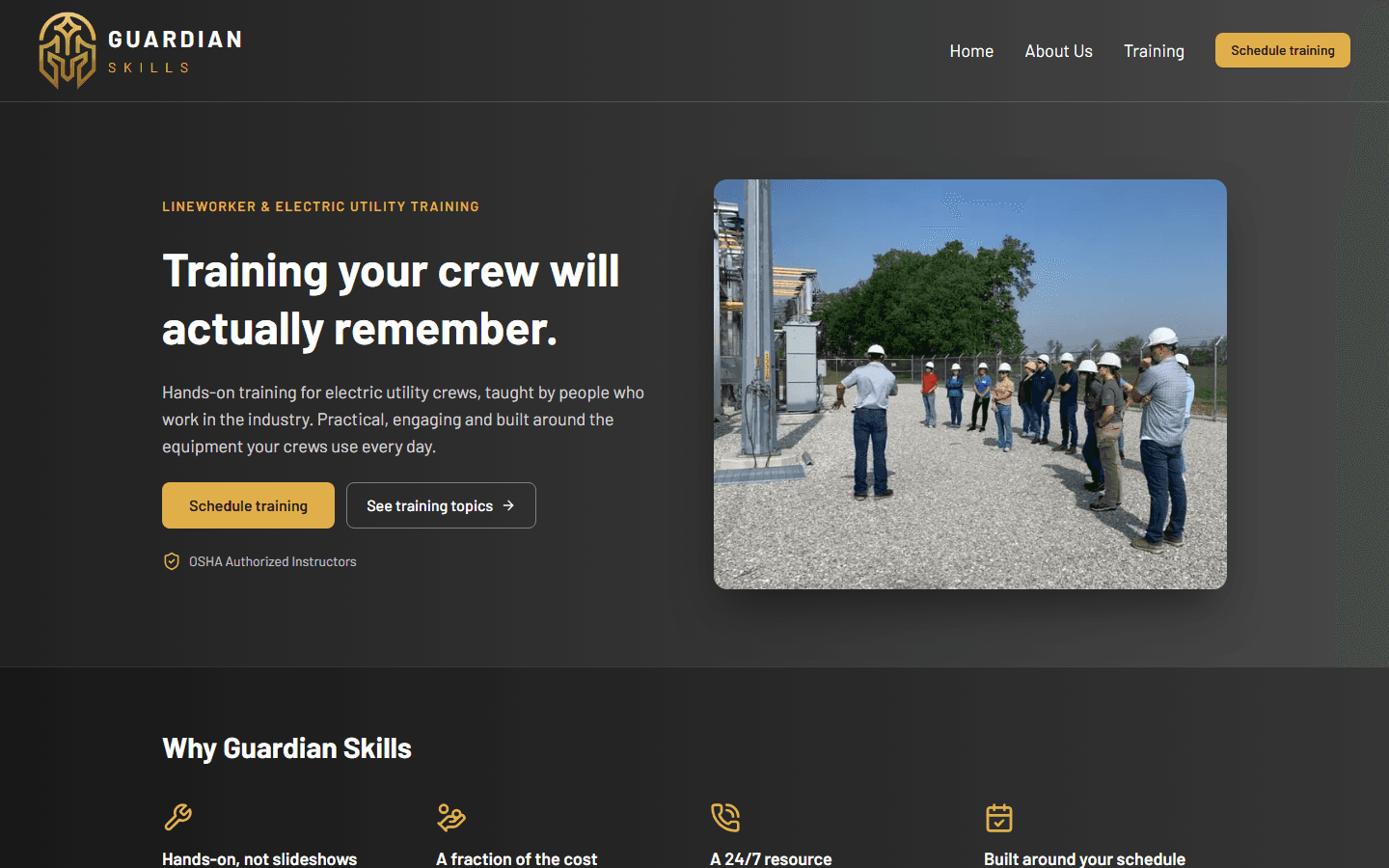The height and width of the screenshot is (868, 1389).
Task: Click the calendar-check icon above Built around your schedule
Action: click(x=999, y=818)
